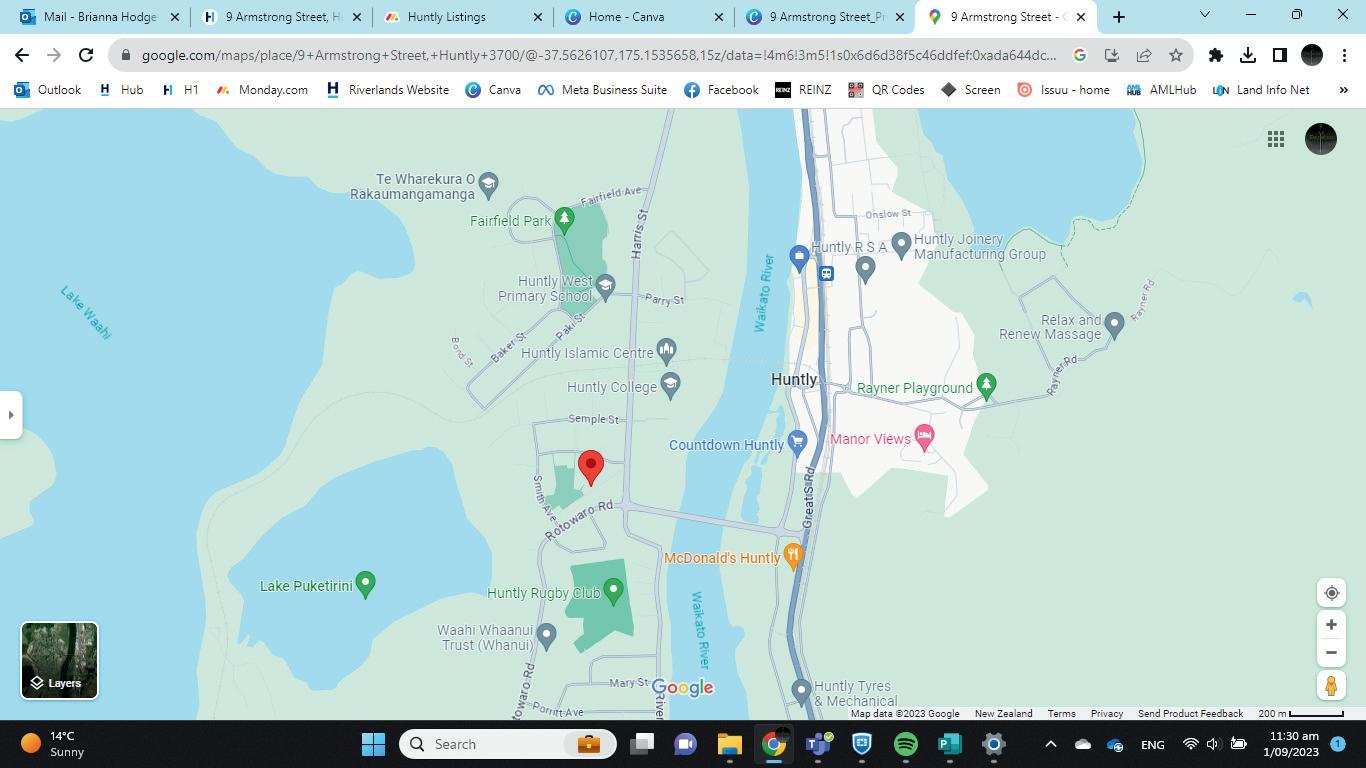
Task: Open the AMLHub bookmark
Action: (x=1161, y=90)
